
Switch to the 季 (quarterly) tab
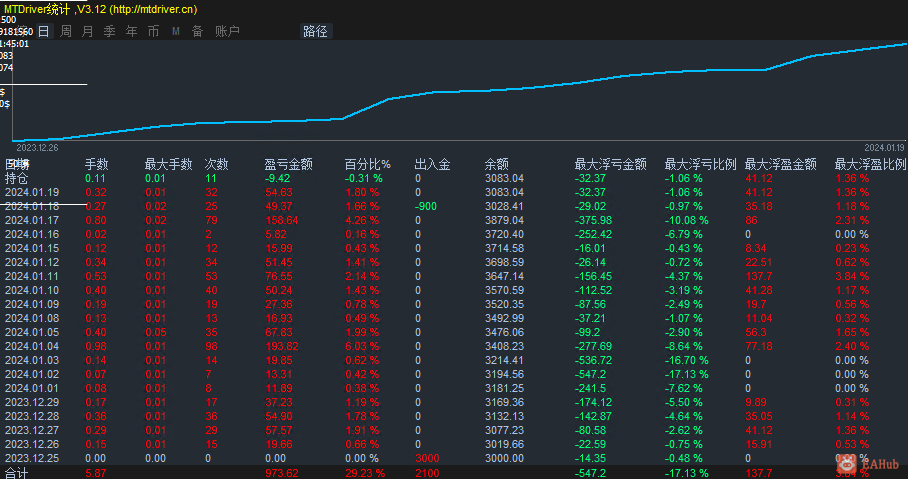point(109,31)
